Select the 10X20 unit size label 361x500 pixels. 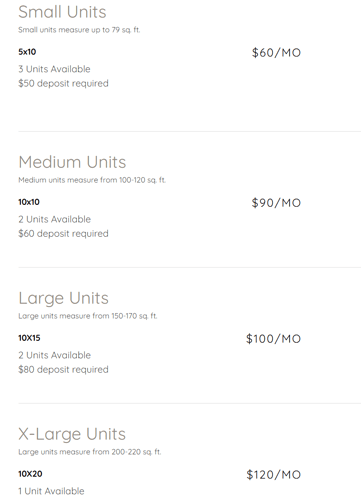[30, 474]
